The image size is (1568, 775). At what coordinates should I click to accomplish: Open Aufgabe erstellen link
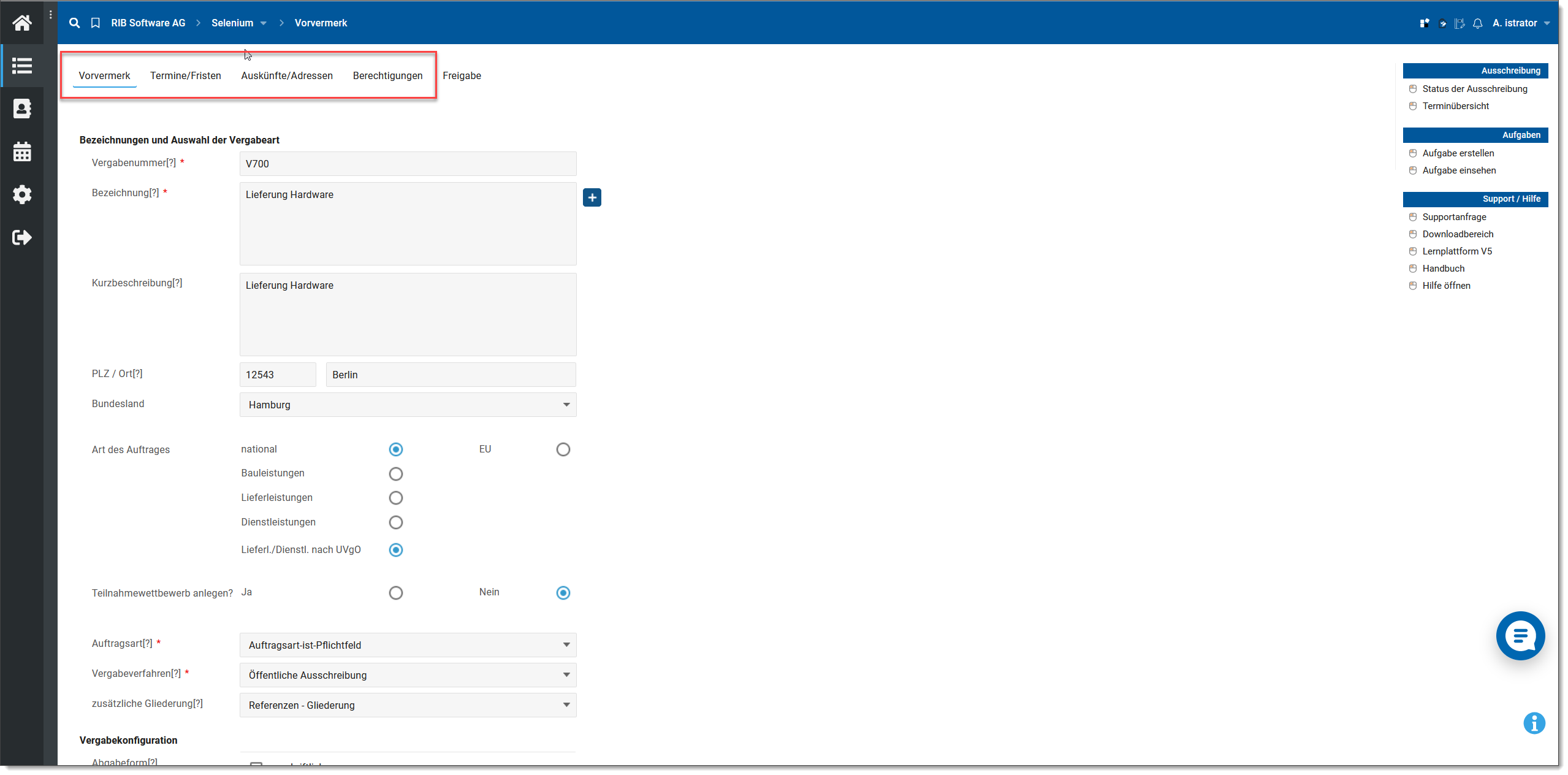coord(1458,153)
